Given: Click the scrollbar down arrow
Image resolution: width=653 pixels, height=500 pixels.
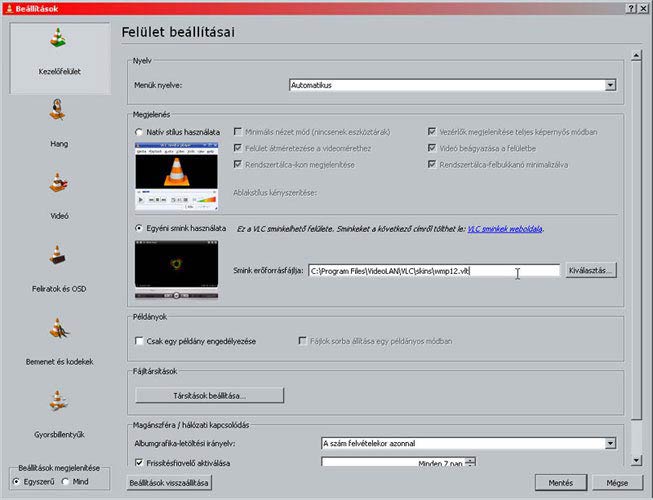Looking at the screenshot, I should [636, 460].
